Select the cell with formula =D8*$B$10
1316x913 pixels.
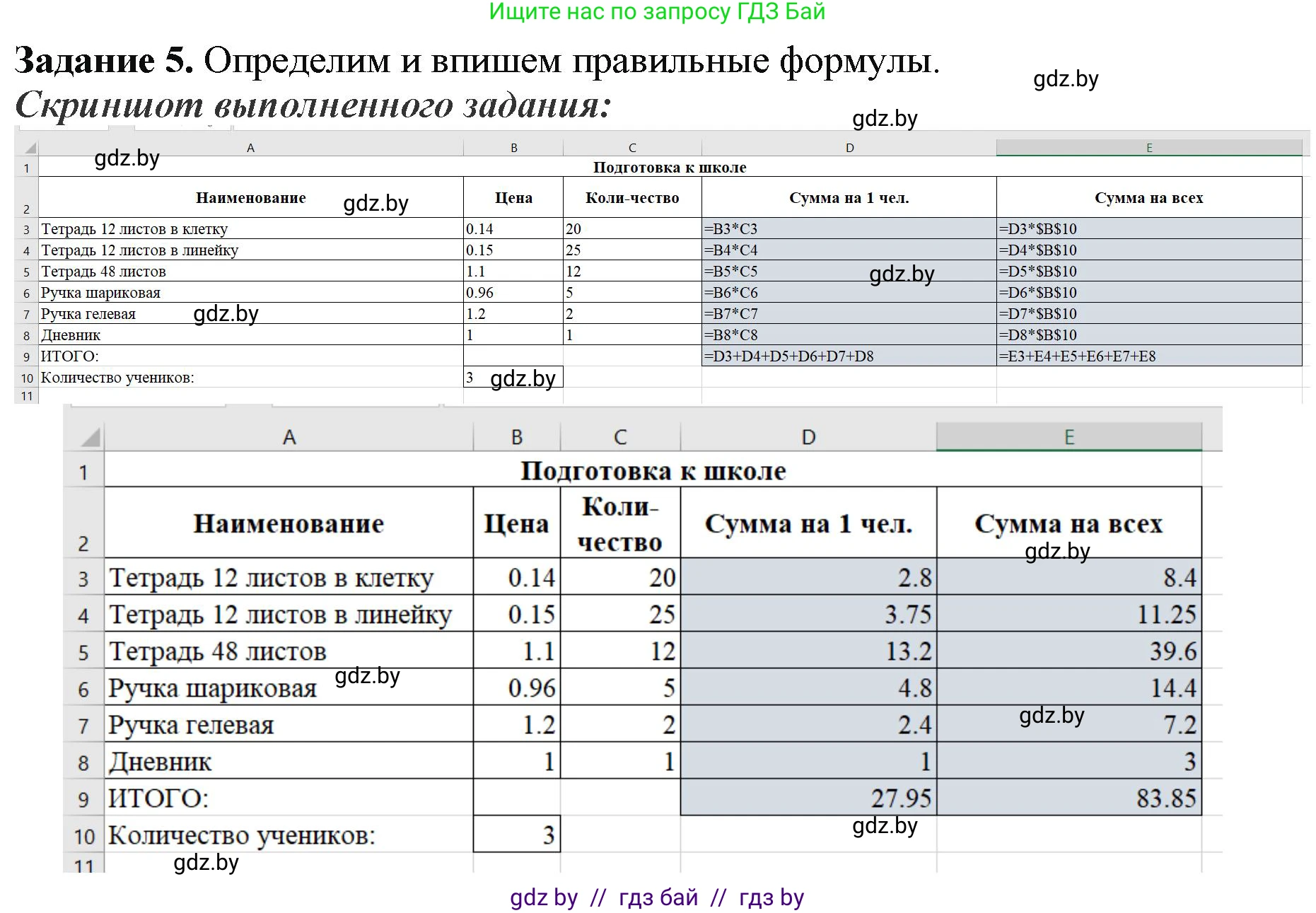[x=1149, y=335]
